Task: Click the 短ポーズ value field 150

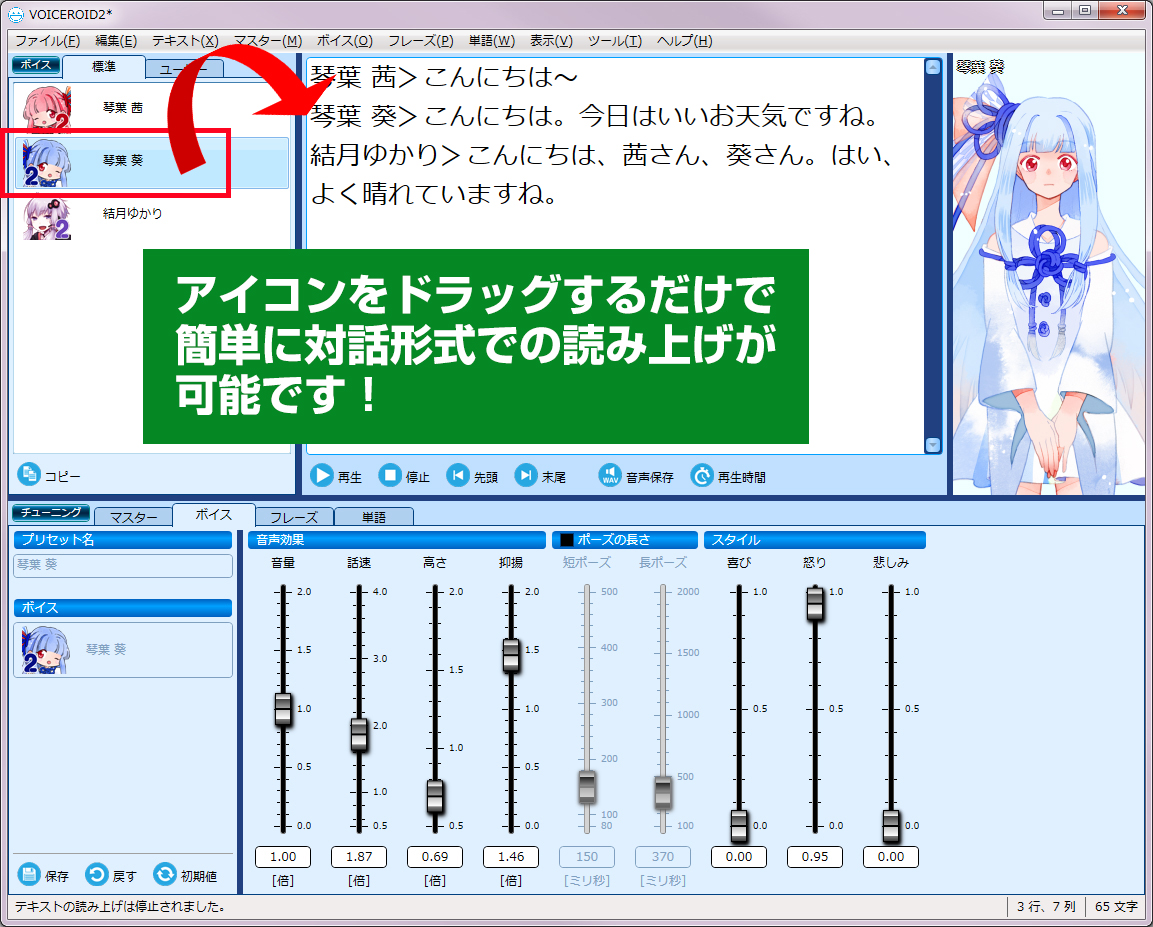Action: pos(587,856)
